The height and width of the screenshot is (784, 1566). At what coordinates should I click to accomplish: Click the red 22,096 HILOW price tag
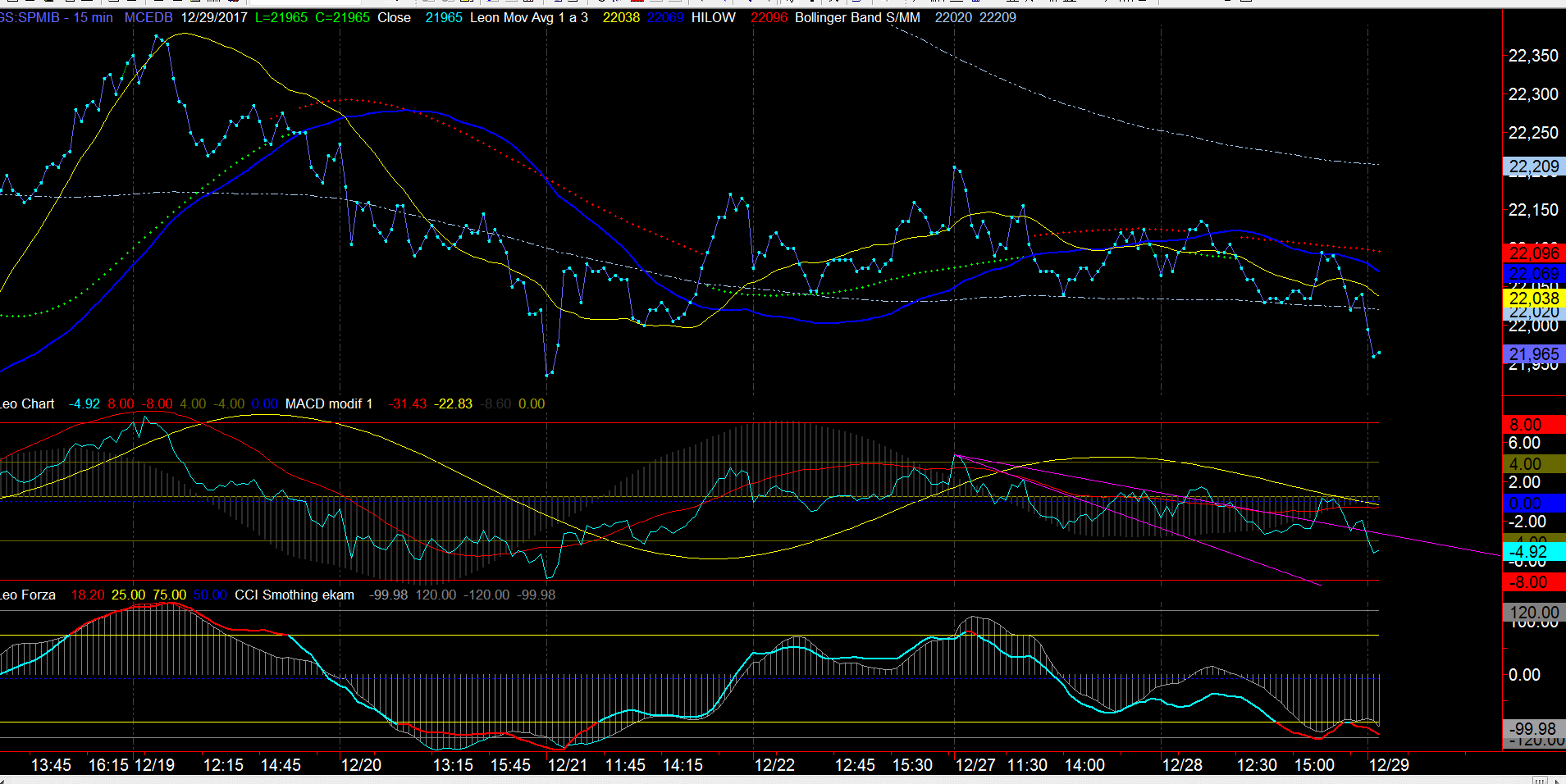click(x=1533, y=253)
